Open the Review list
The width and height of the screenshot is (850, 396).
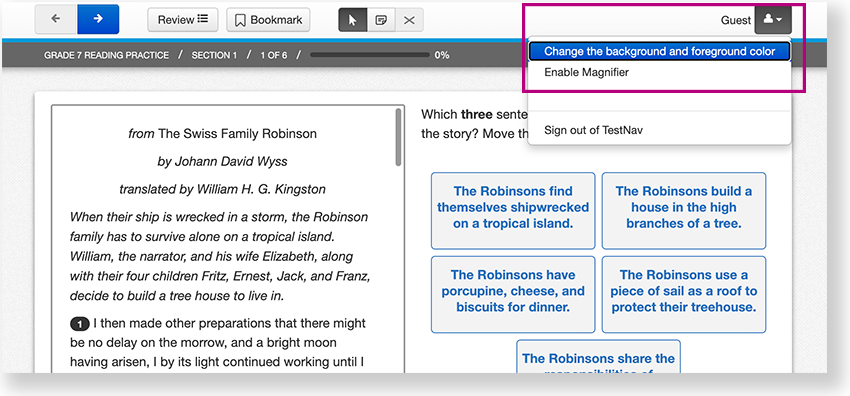click(x=183, y=20)
